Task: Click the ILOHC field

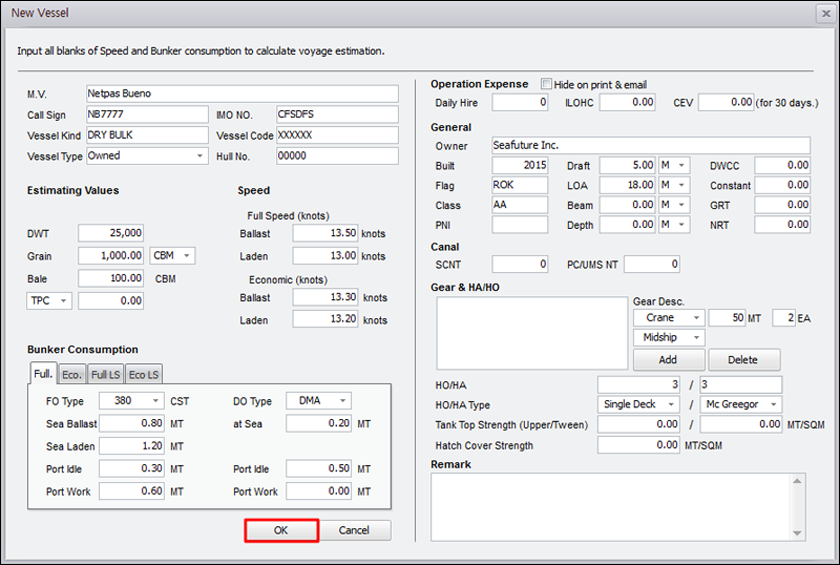Action: coord(627,102)
